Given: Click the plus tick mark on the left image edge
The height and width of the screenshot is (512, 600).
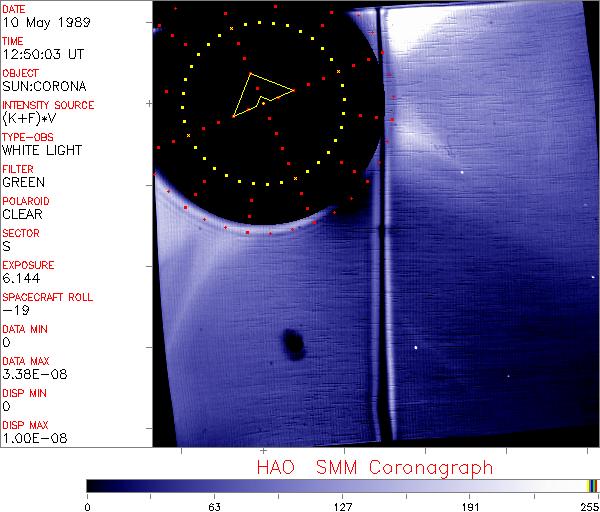Looking at the screenshot, I should [150, 103].
